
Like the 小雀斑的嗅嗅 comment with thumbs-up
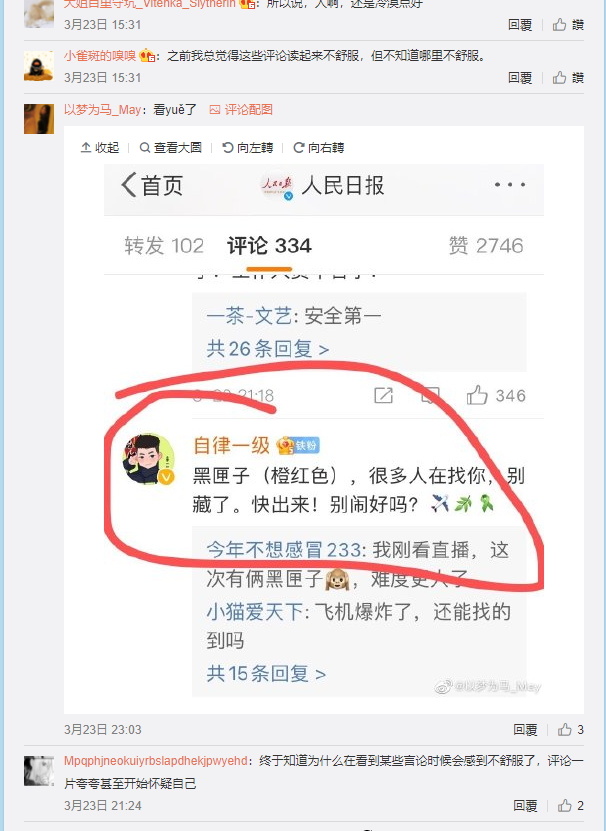coord(568,78)
